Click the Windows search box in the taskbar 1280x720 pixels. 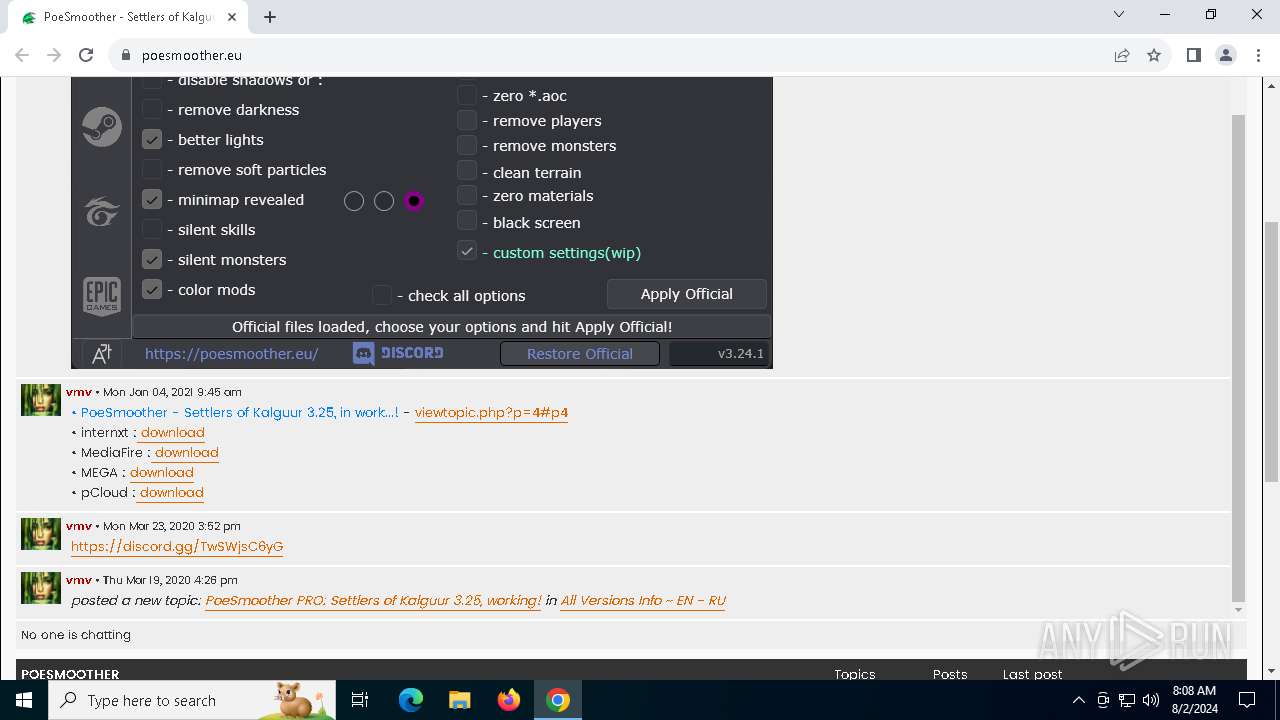(x=192, y=700)
